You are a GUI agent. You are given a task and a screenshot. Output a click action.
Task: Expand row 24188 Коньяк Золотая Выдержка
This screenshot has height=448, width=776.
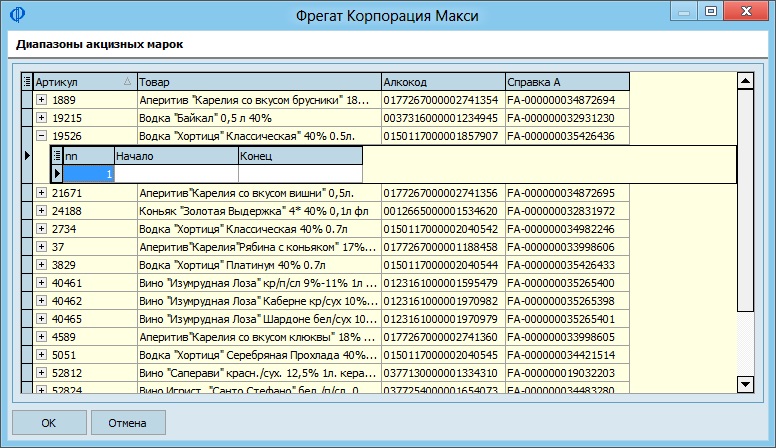[42, 211]
